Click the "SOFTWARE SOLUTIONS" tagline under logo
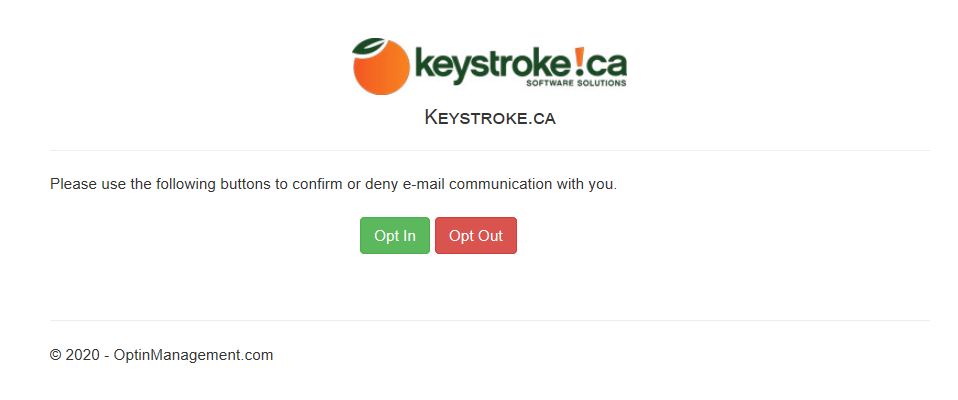This screenshot has width=958, height=400. pos(576,82)
